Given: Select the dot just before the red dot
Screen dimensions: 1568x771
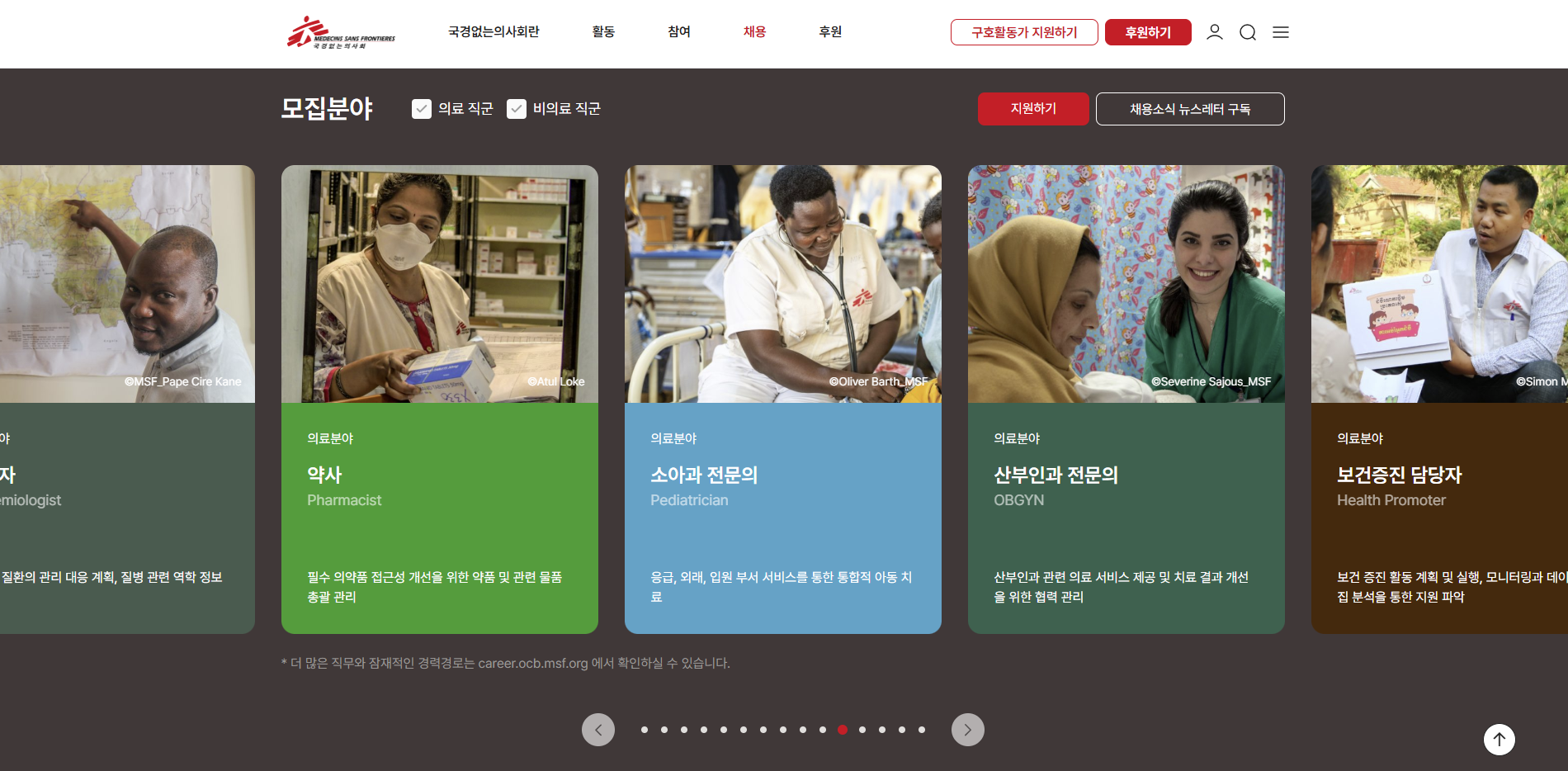Looking at the screenshot, I should [823, 730].
